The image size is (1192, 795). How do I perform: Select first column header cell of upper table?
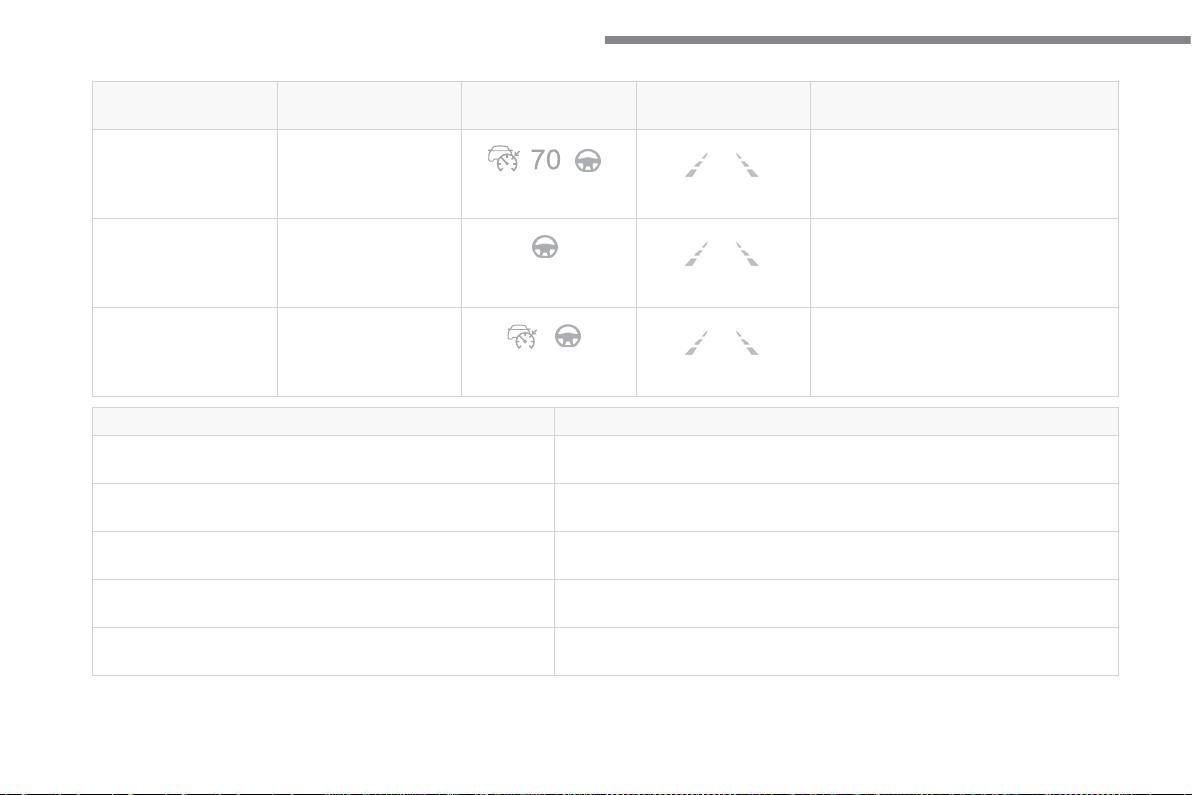[x=185, y=105]
